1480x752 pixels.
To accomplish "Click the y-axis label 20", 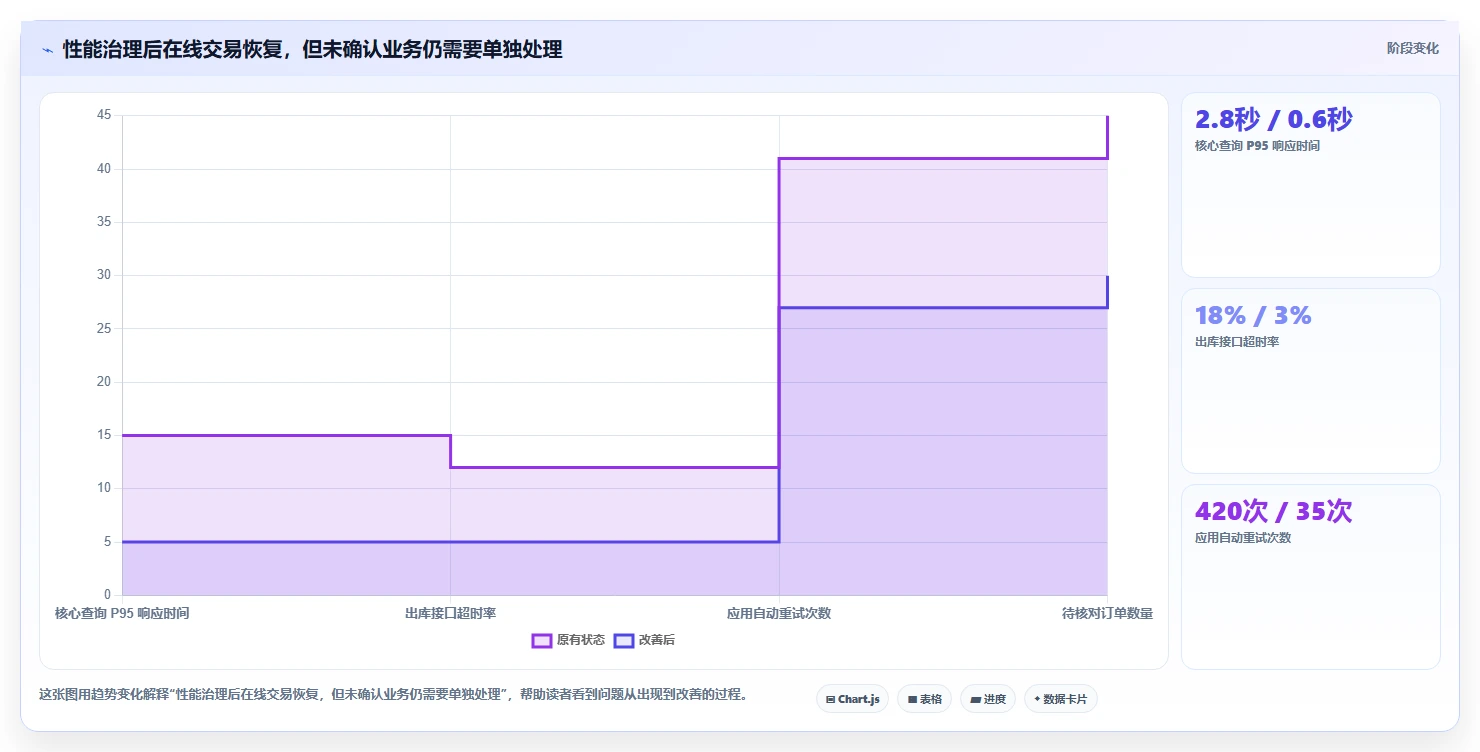I will click(x=104, y=382).
